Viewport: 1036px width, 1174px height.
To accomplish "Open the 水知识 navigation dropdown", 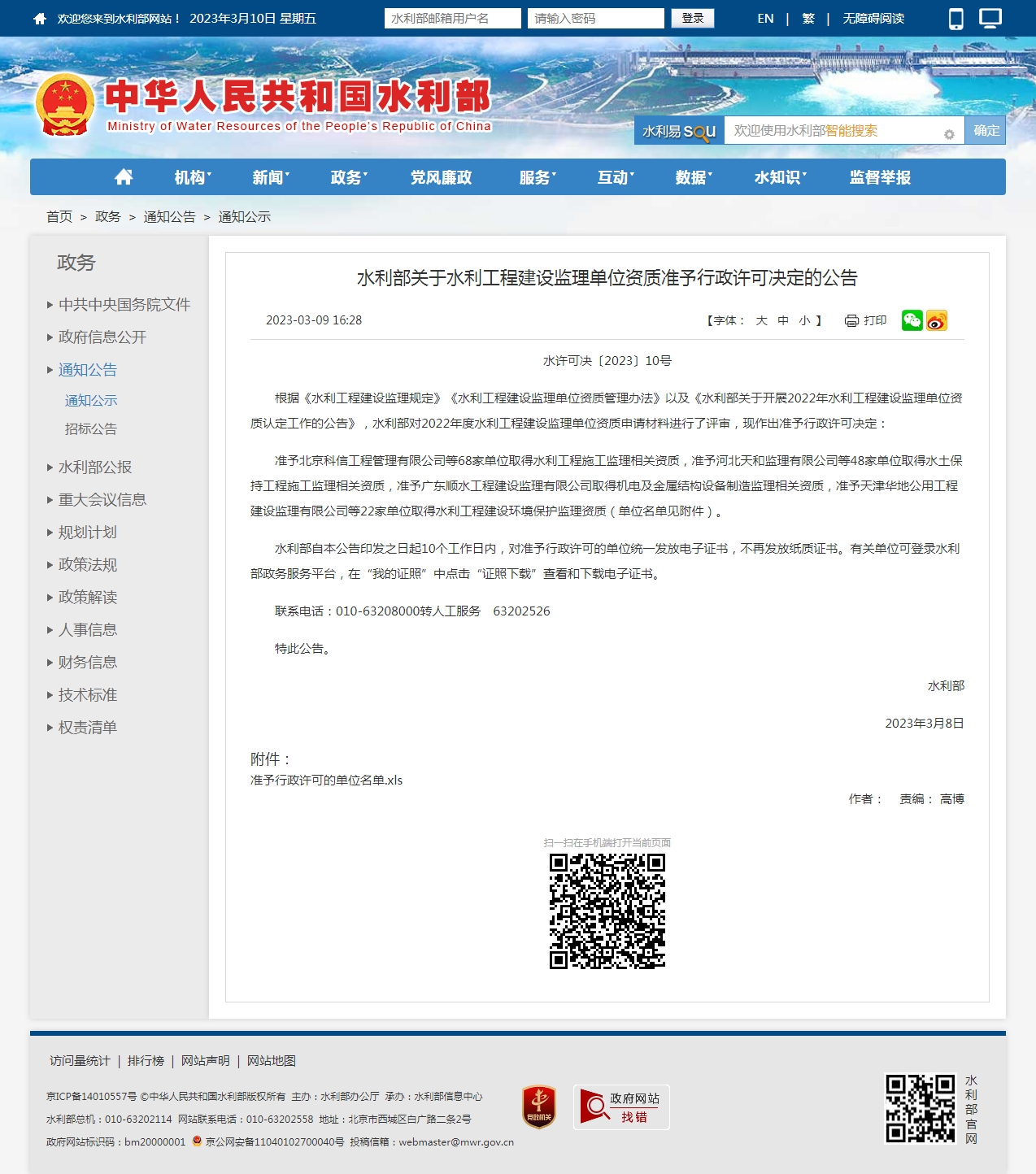I will tap(781, 177).
